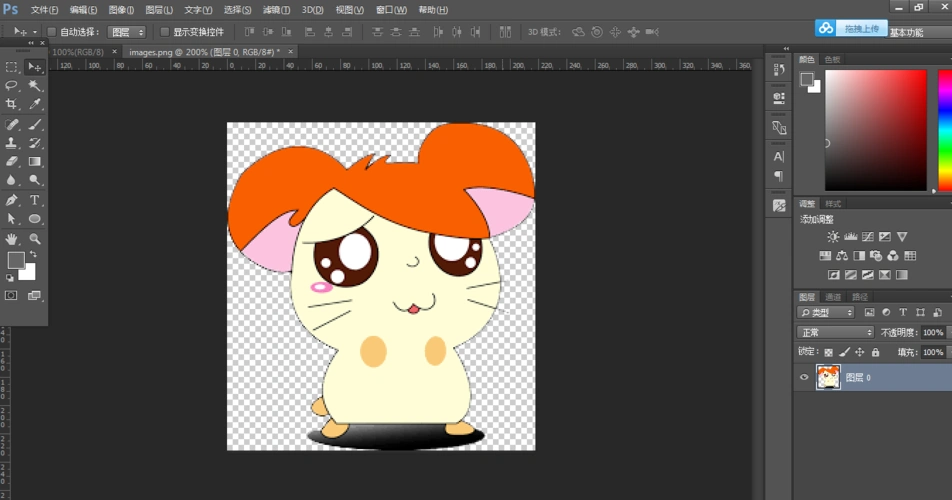Select the Hand tool
This screenshot has width=952, height=500.
point(12,239)
